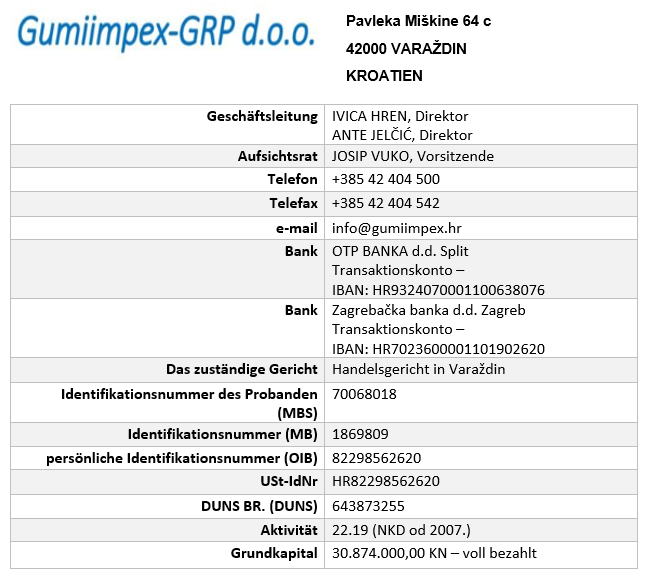Select DUNS number 643873255

[x=368, y=506]
